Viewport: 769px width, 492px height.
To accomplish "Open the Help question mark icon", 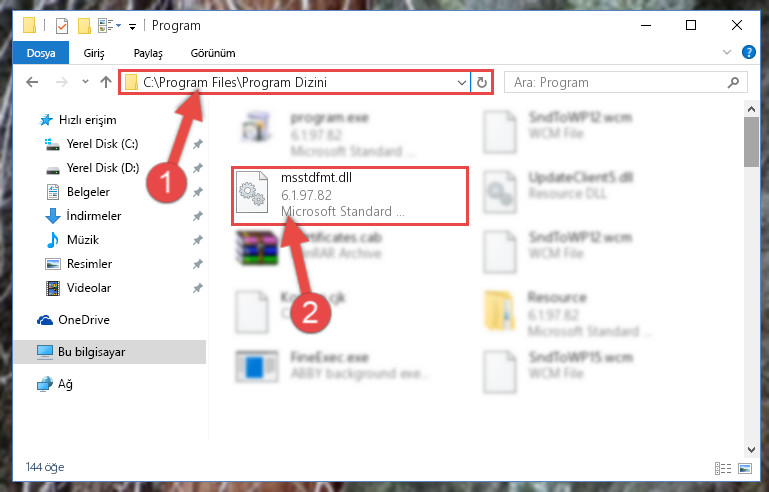I will [748, 52].
